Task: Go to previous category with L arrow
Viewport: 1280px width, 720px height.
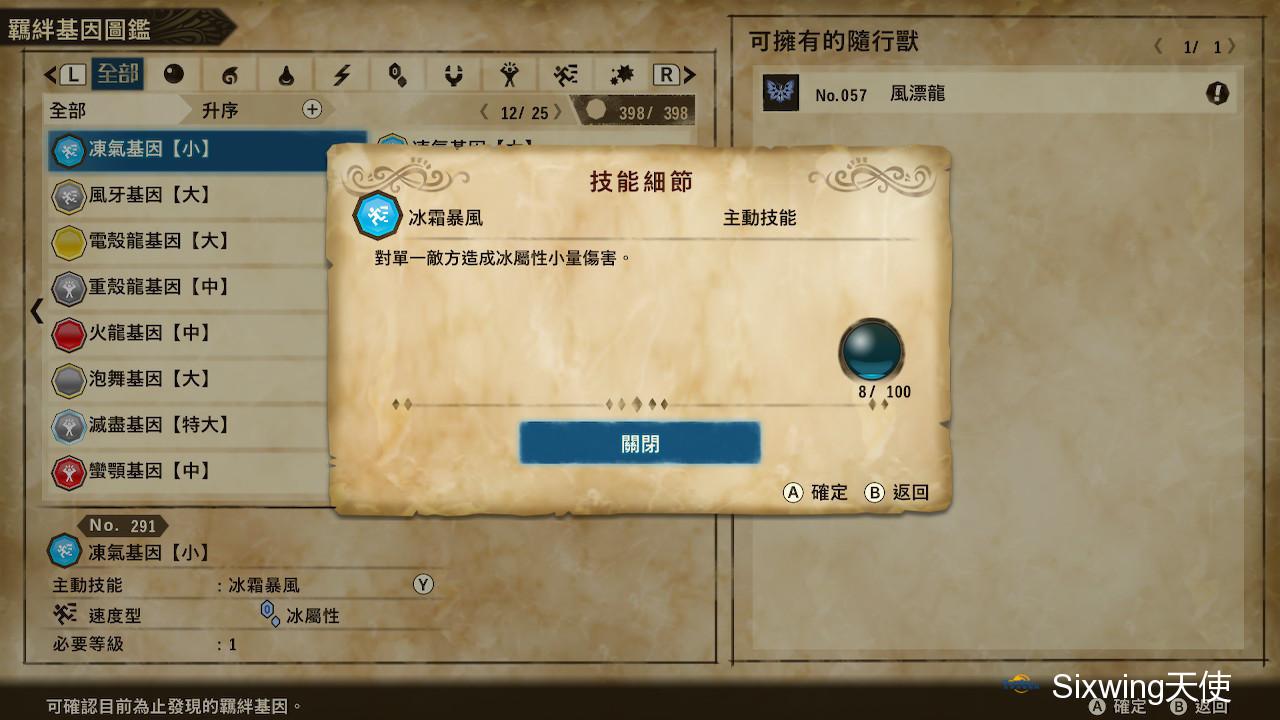Action: pyautogui.click(x=65, y=75)
